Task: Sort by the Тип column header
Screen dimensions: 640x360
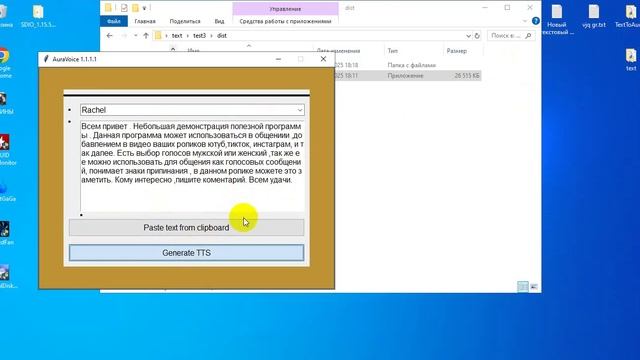Action: click(x=393, y=51)
